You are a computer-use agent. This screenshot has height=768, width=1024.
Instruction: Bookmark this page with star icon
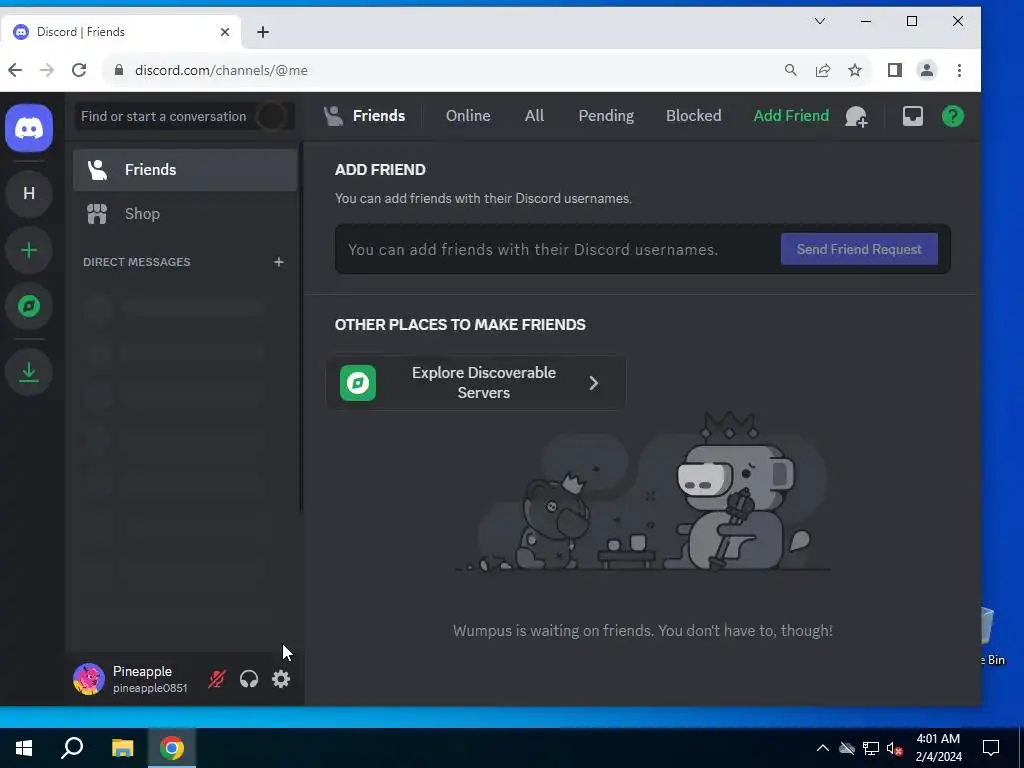click(x=855, y=70)
